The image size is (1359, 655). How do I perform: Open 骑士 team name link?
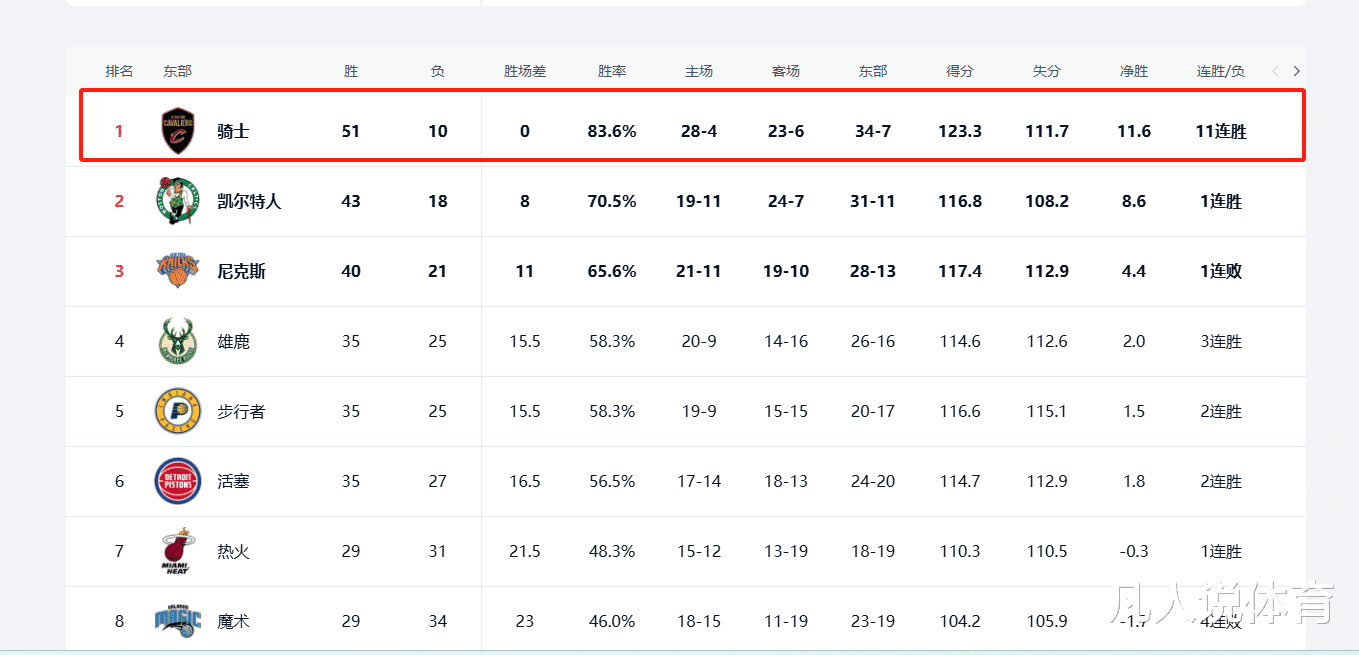233,131
